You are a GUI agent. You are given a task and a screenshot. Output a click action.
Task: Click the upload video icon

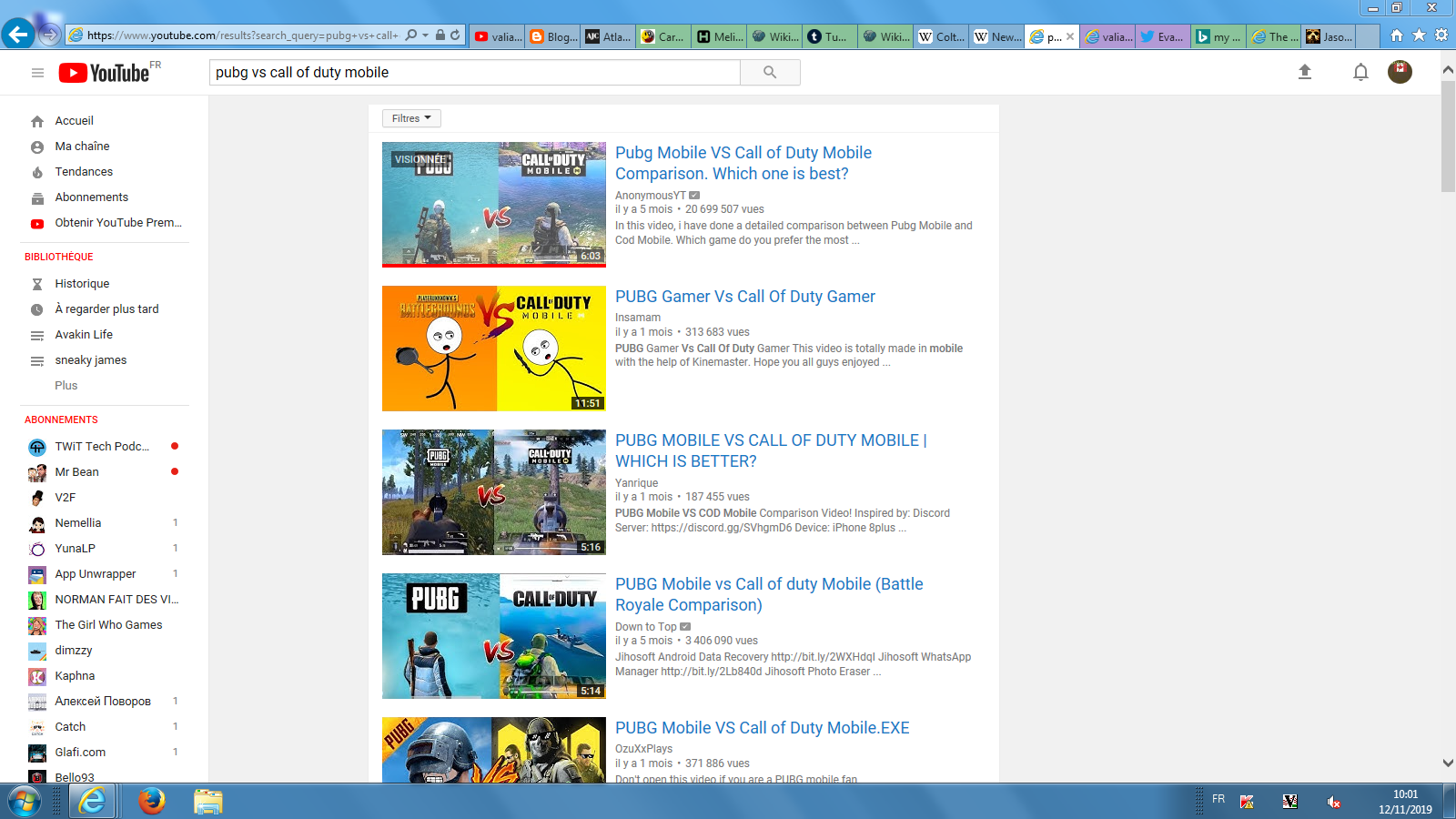(1305, 72)
